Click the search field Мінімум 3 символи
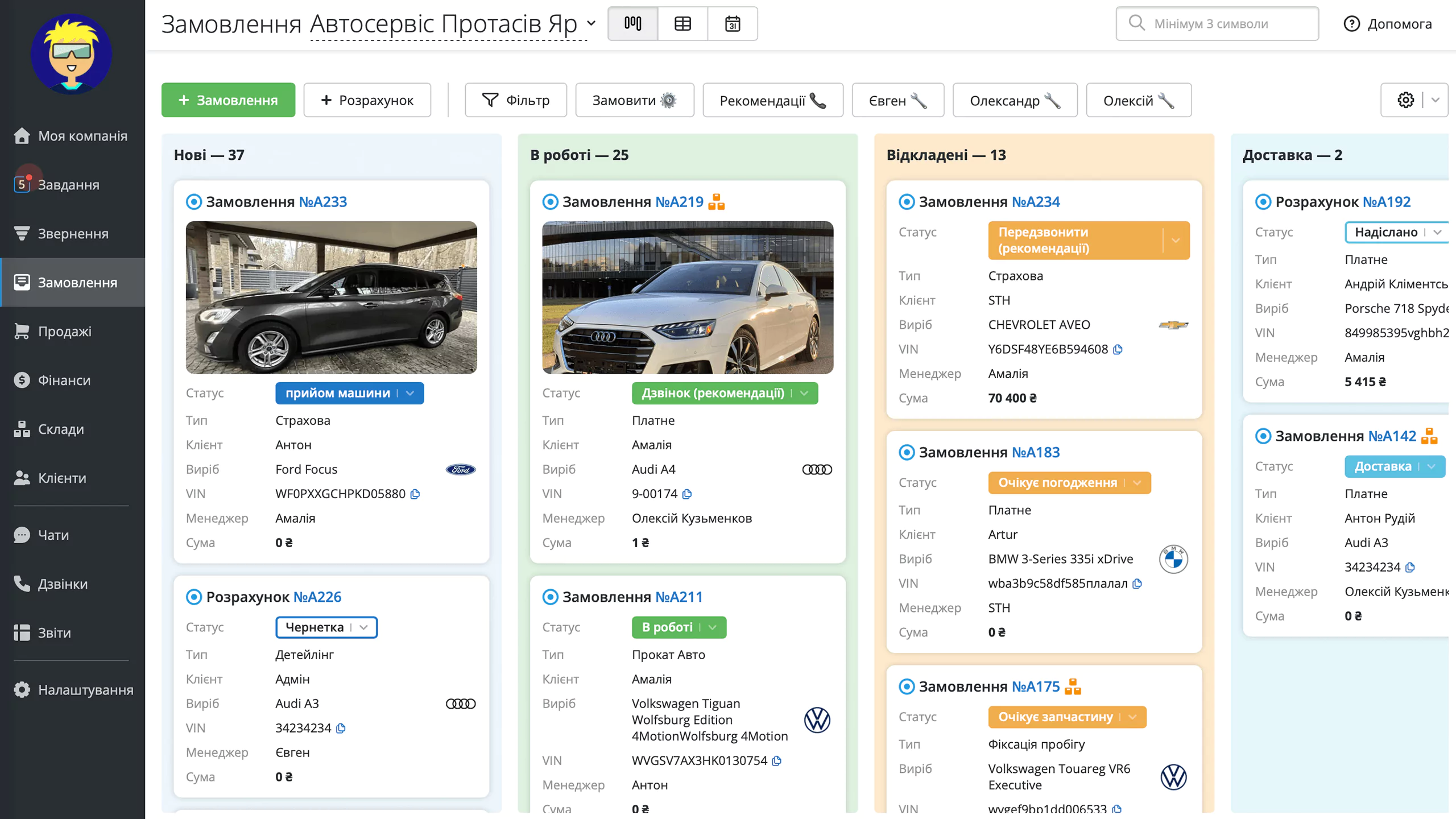This screenshot has height=819, width=1456. pos(1217,23)
